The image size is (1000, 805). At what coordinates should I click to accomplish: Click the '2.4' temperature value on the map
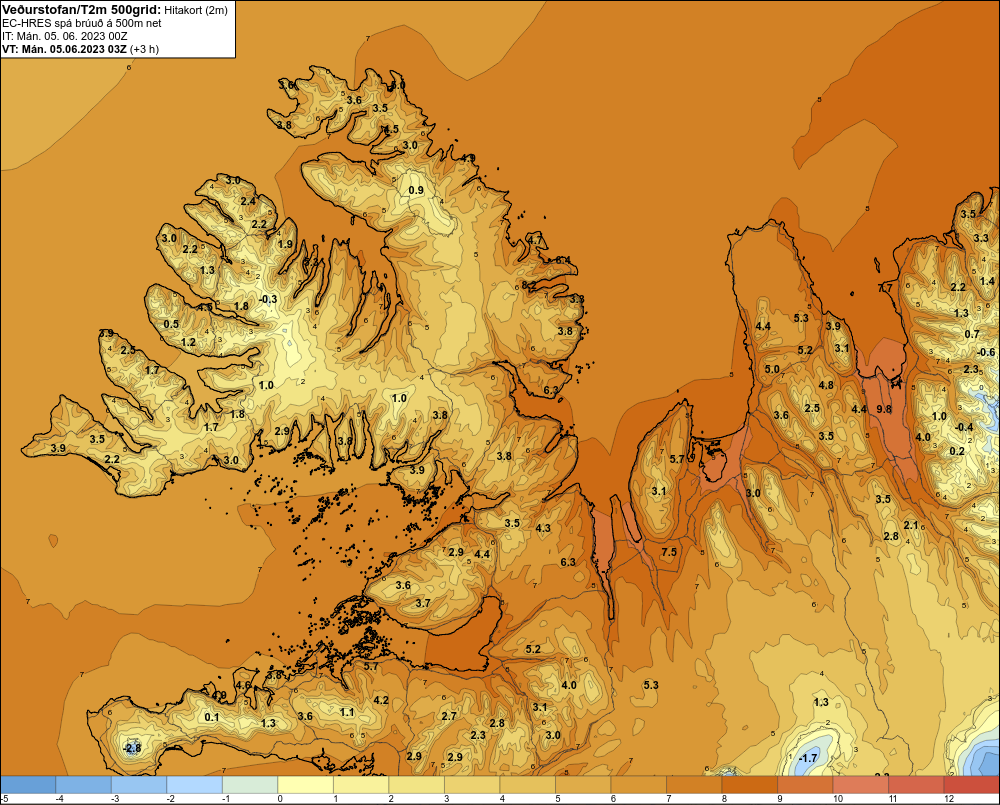tap(248, 201)
